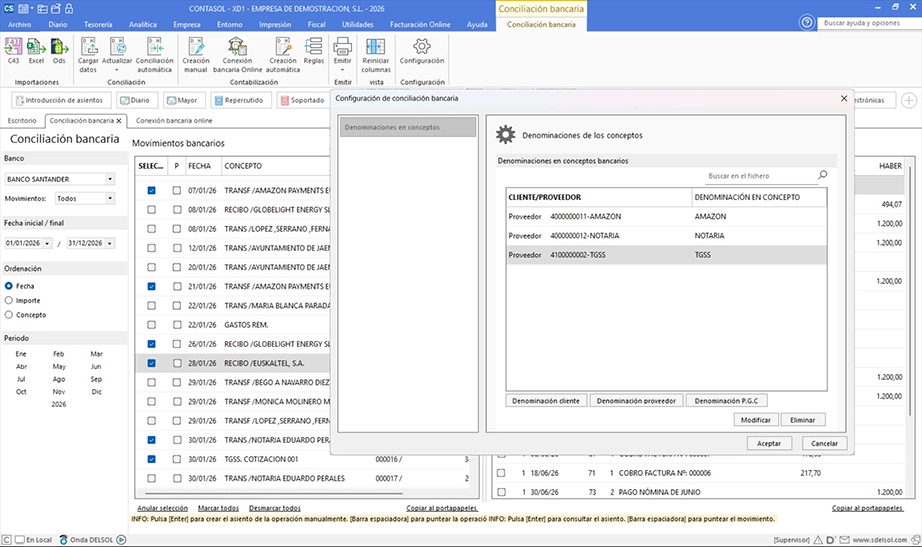922x547 pixels.
Task: Order by Fecha radio button
Action: tap(9, 286)
